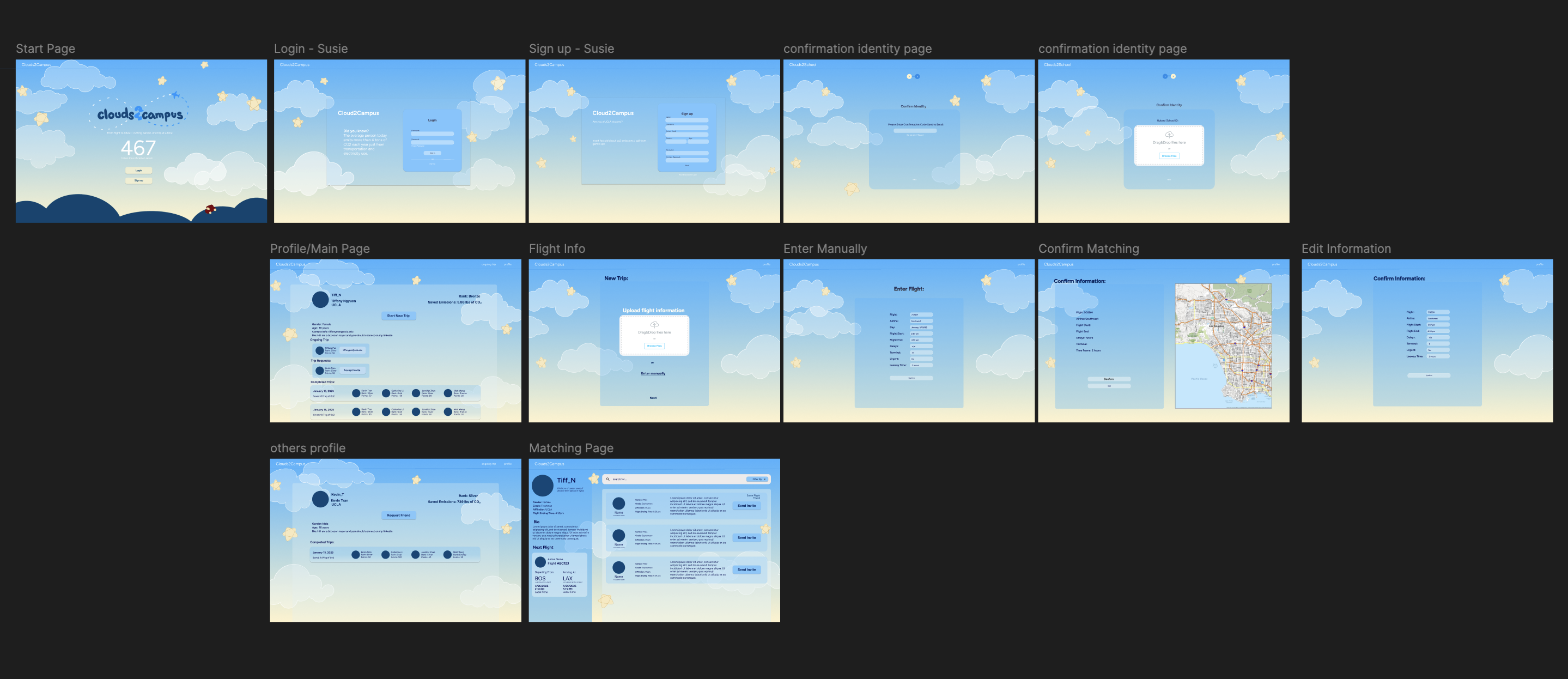Click Enter manually link in Flight Info
Image resolution: width=1568 pixels, height=679 pixels.
653,373
